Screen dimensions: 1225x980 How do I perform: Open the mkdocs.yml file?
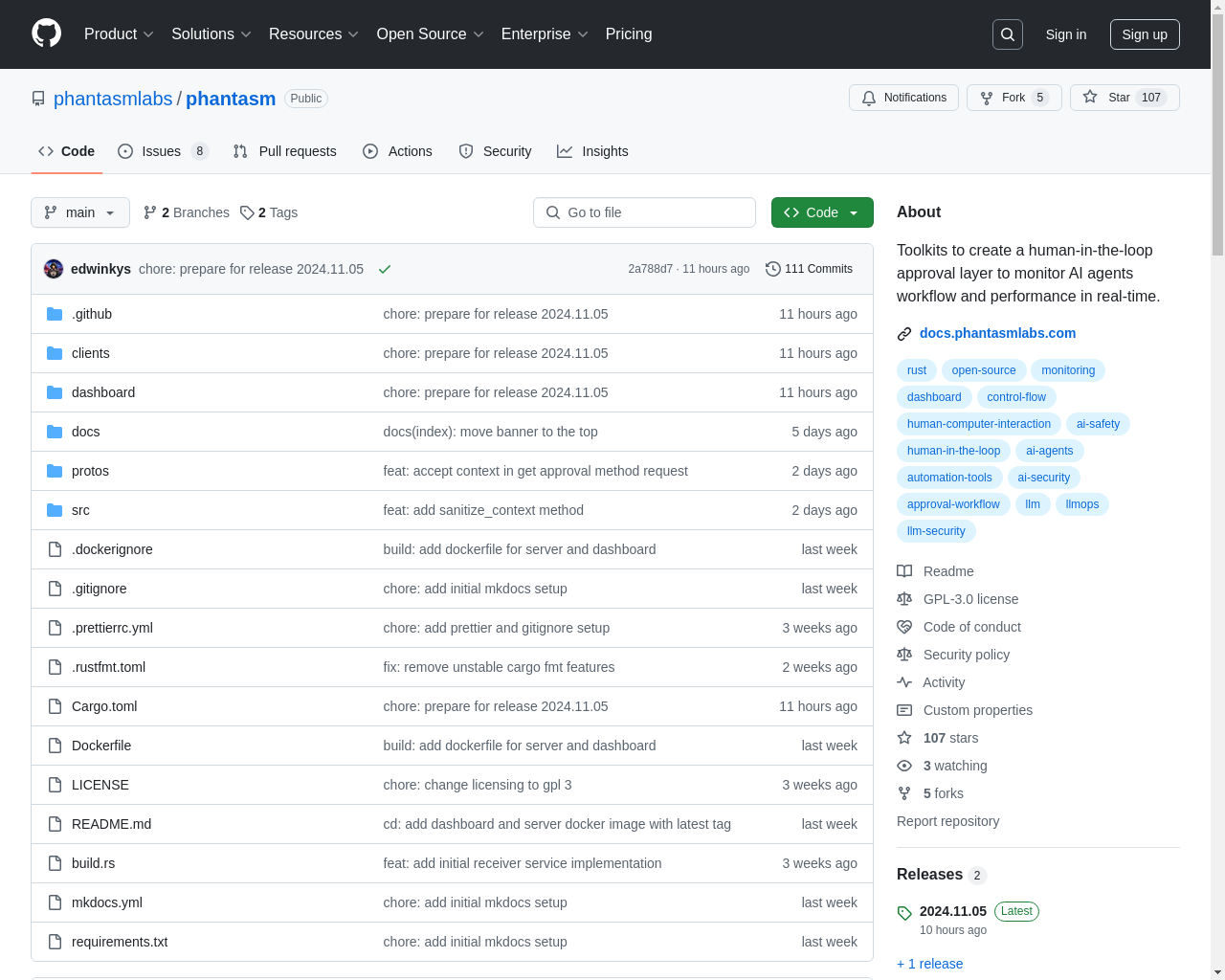[107, 902]
